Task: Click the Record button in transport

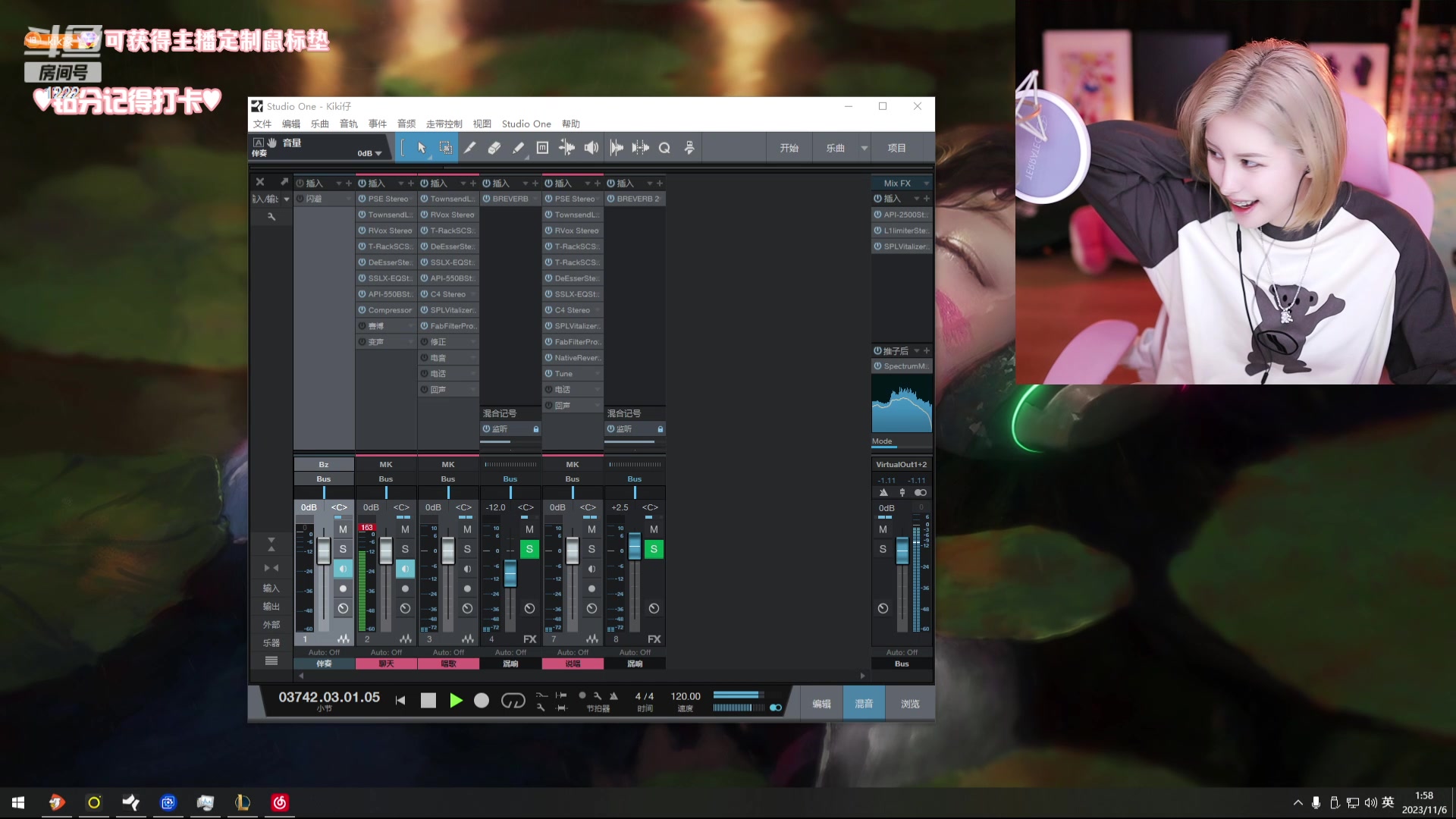Action: [x=482, y=701]
